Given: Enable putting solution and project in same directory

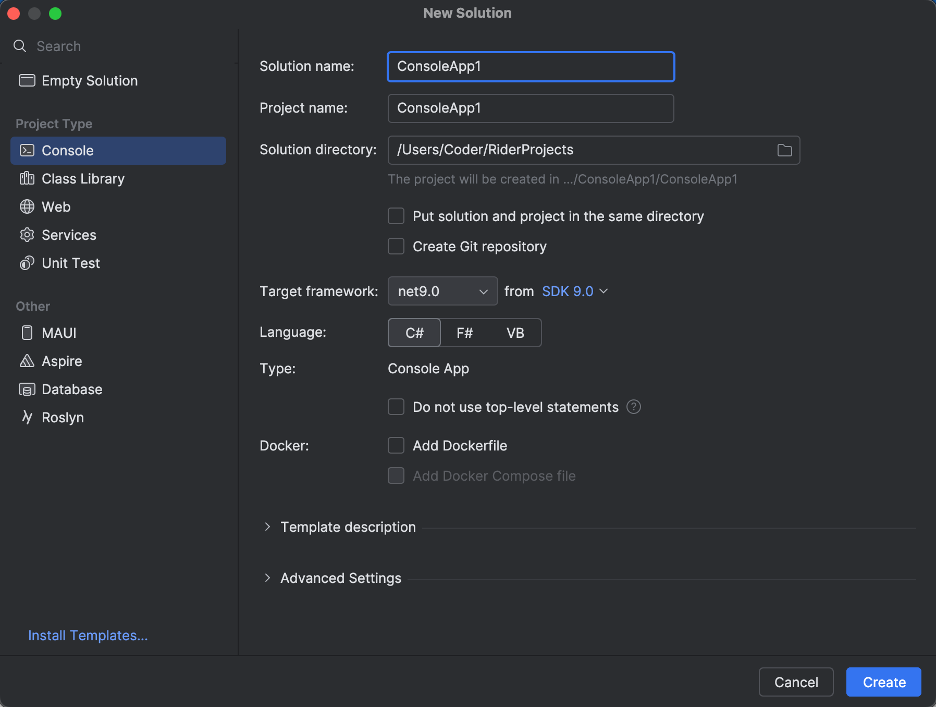Looking at the screenshot, I should (396, 216).
